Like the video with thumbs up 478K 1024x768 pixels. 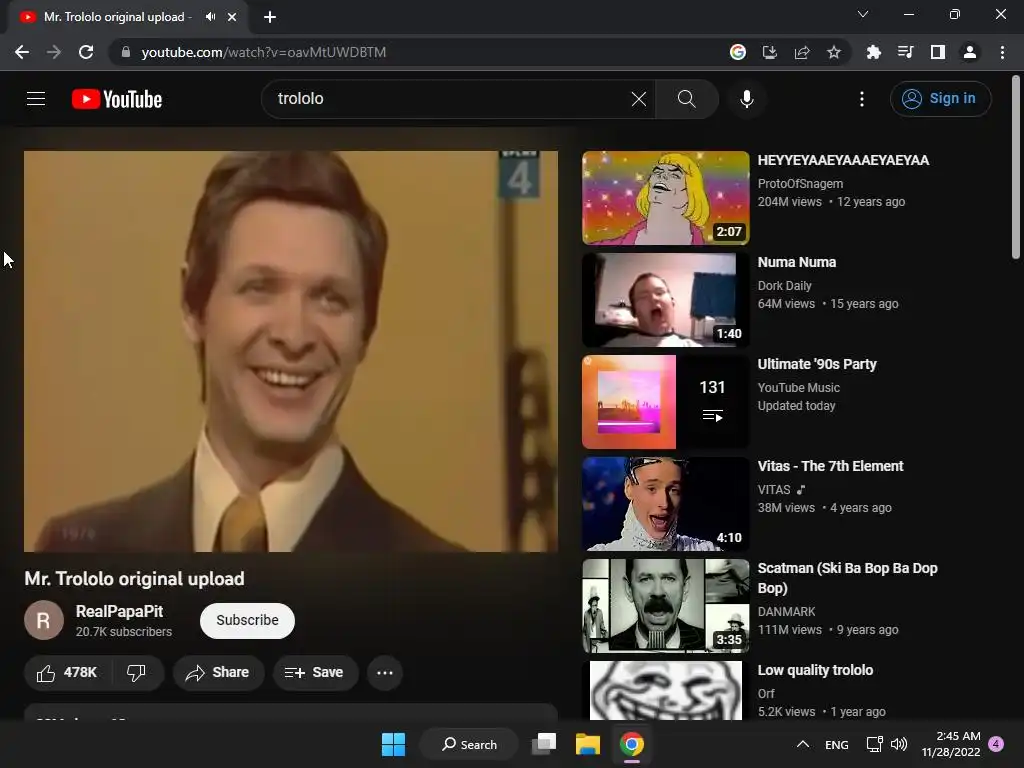67,673
